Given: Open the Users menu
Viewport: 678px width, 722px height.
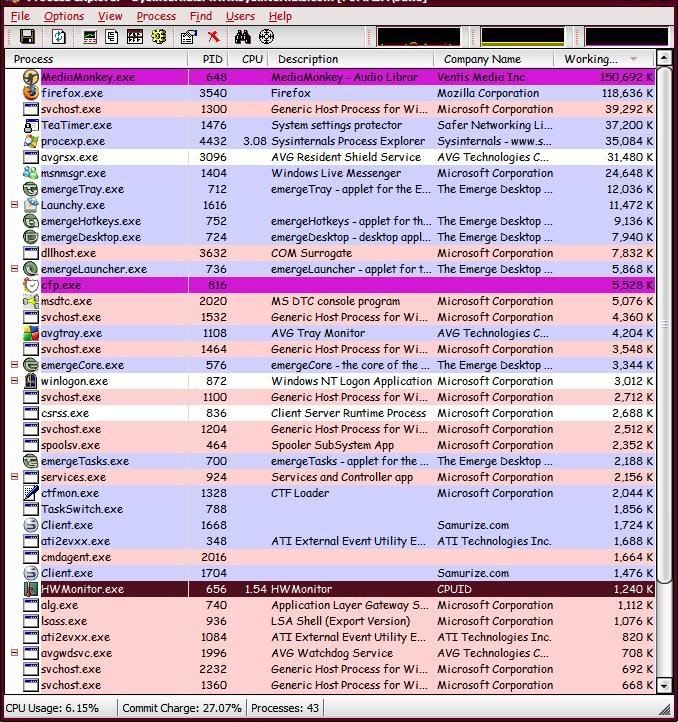Looking at the screenshot, I should click(x=240, y=16).
